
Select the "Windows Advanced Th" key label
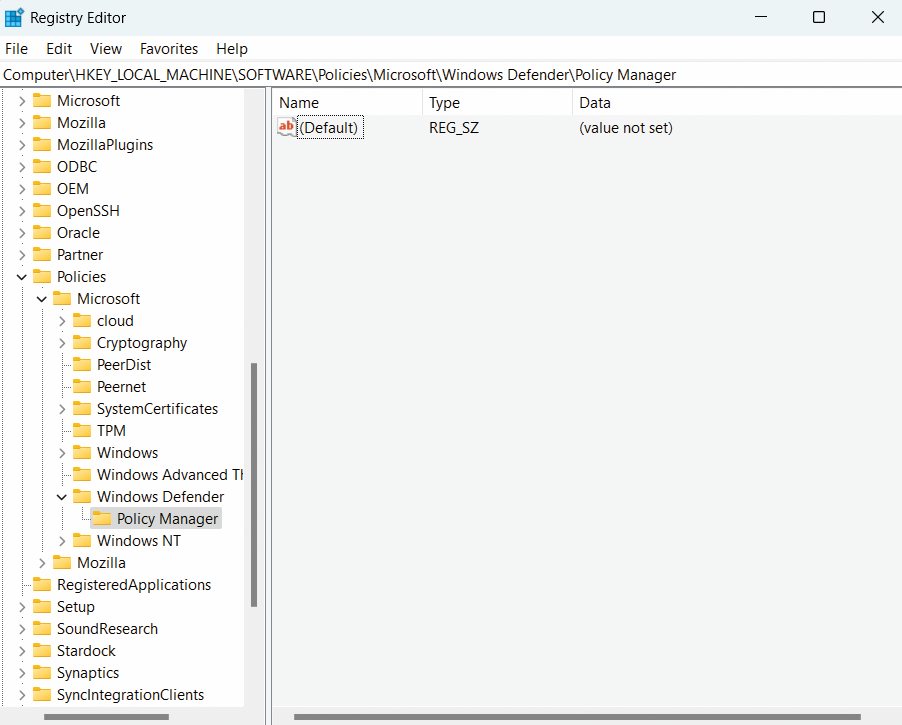click(x=170, y=475)
